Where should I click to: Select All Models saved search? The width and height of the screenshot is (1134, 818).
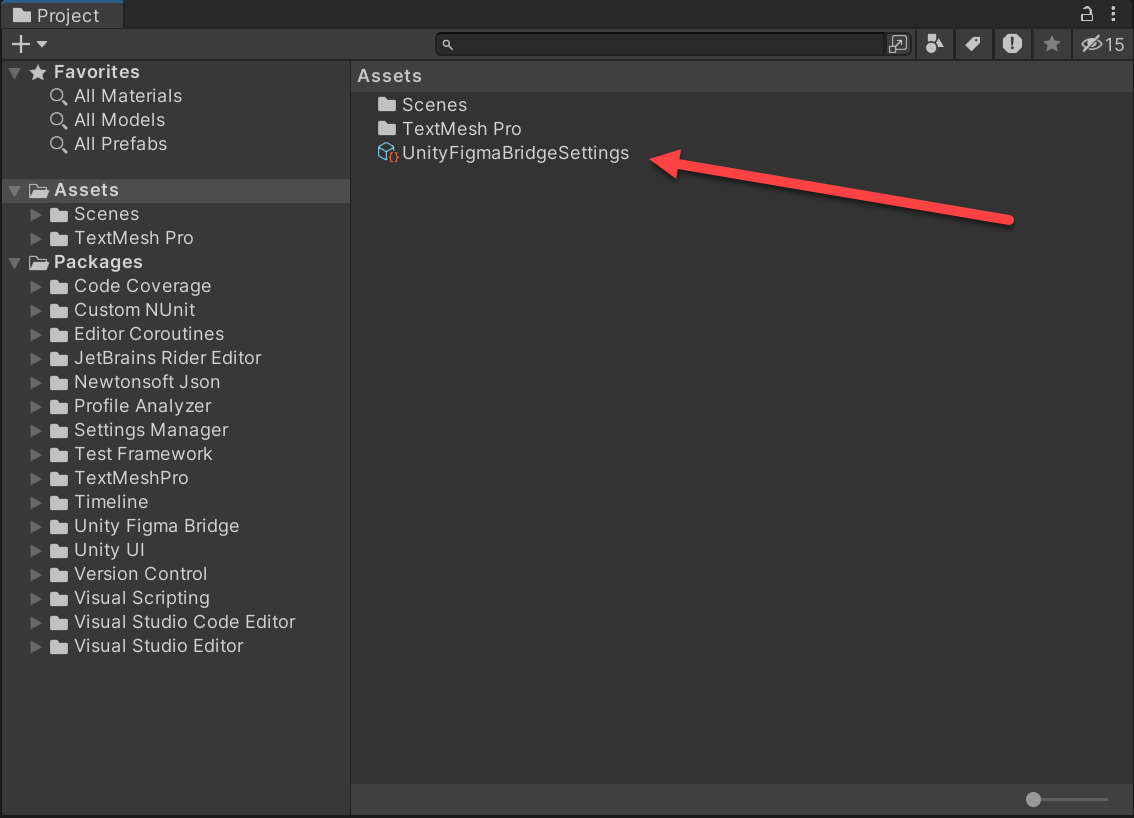(x=119, y=120)
